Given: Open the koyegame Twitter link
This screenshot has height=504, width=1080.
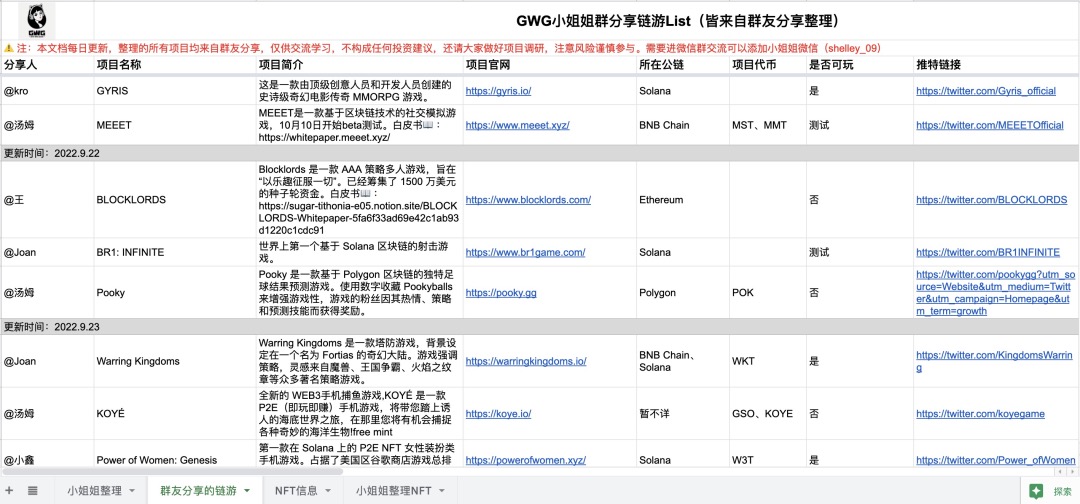Looking at the screenshot, I should [x=980, y=414].
